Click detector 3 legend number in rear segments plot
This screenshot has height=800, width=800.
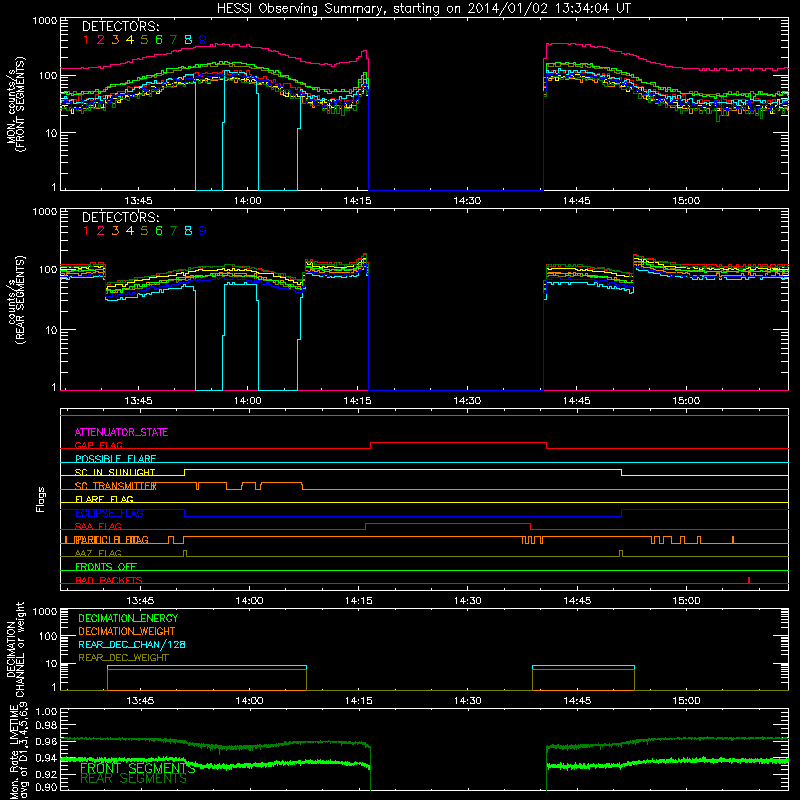click(115, 231)
